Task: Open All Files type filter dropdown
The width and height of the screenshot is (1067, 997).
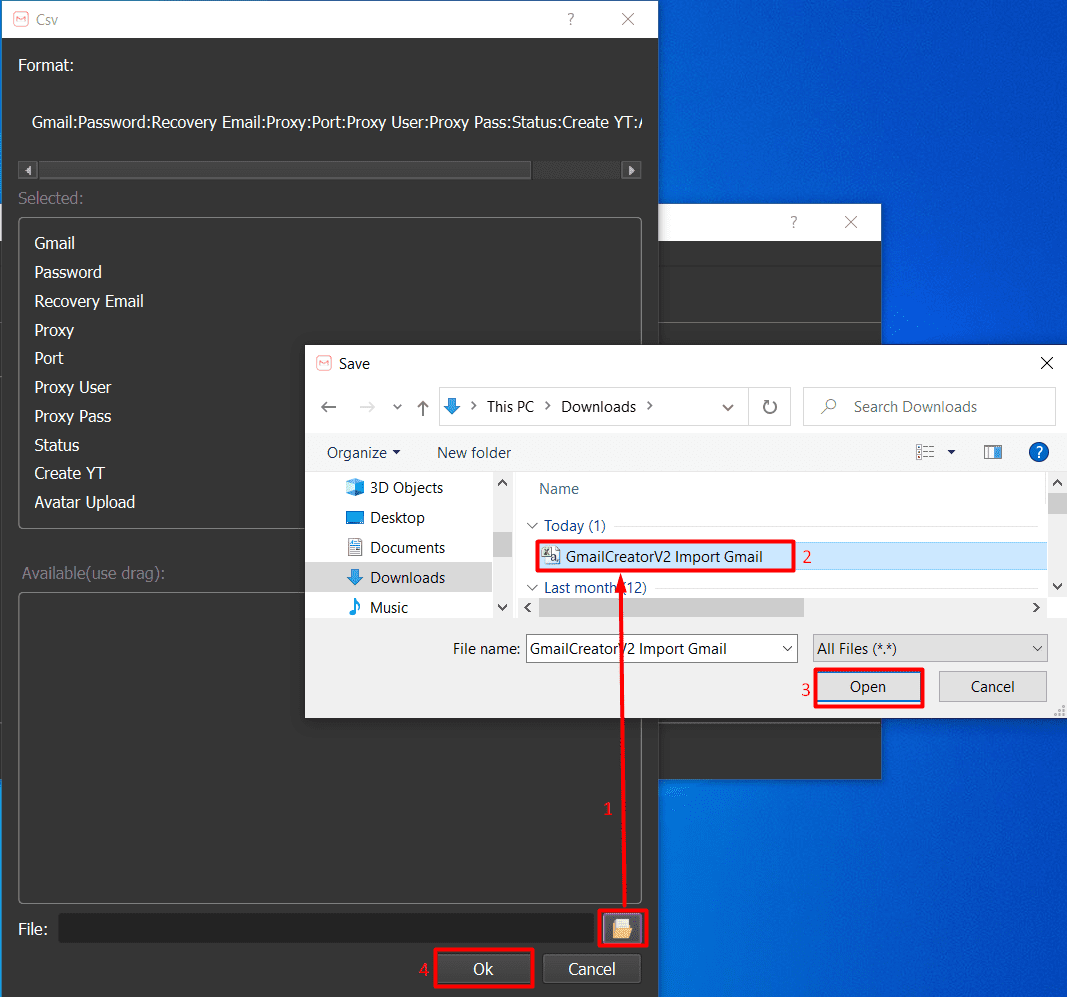Action: 1037,649
